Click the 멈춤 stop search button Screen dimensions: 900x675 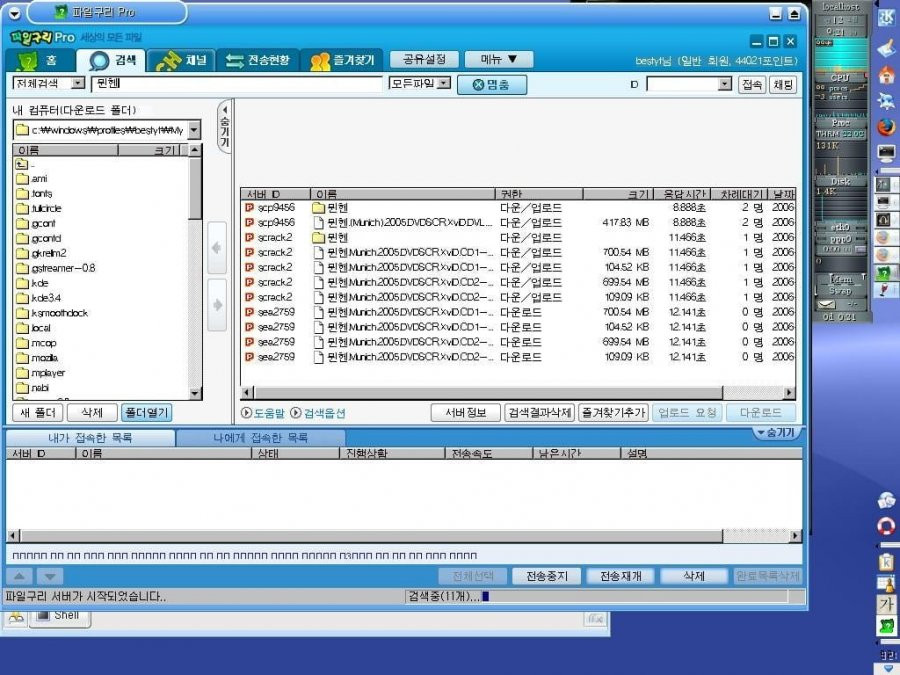pyautogui.click(x=492, y=85)
